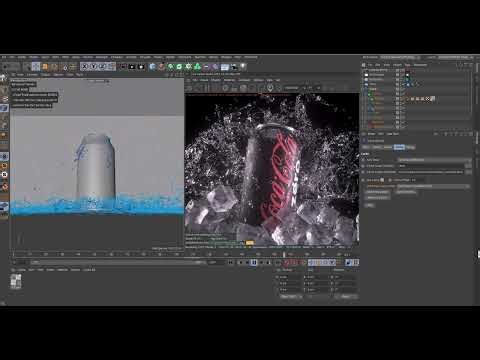Click the coordinate system icon beside Z
The height and width of the screenshot is (360, 480).
111,67
